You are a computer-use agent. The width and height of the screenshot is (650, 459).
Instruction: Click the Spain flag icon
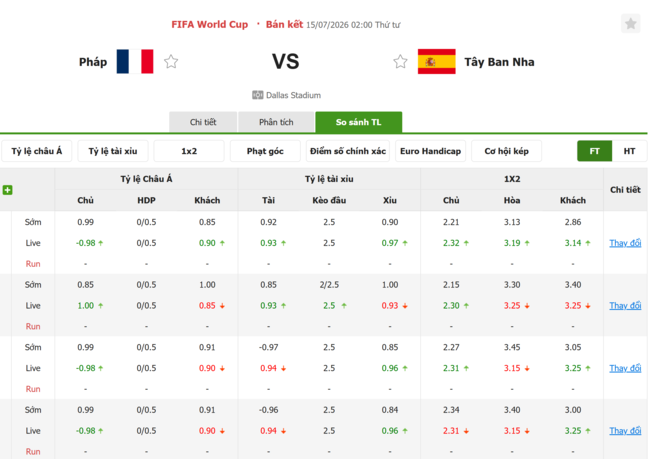437,61
